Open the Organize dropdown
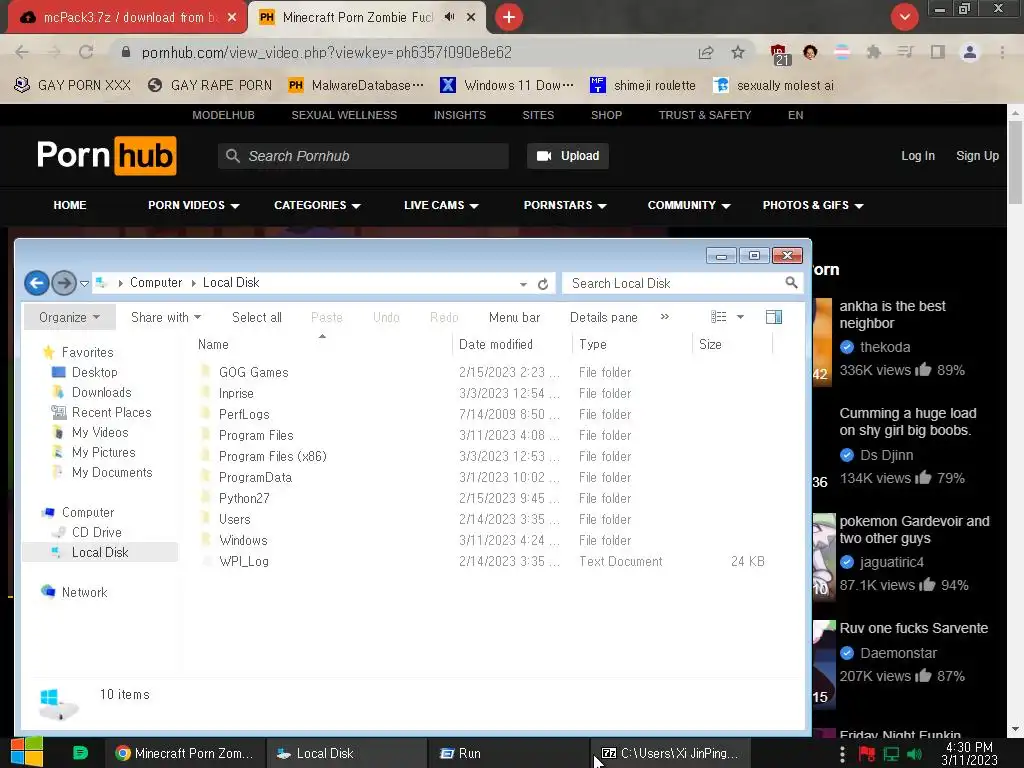 pyautogui.click(x=69, y=317)
